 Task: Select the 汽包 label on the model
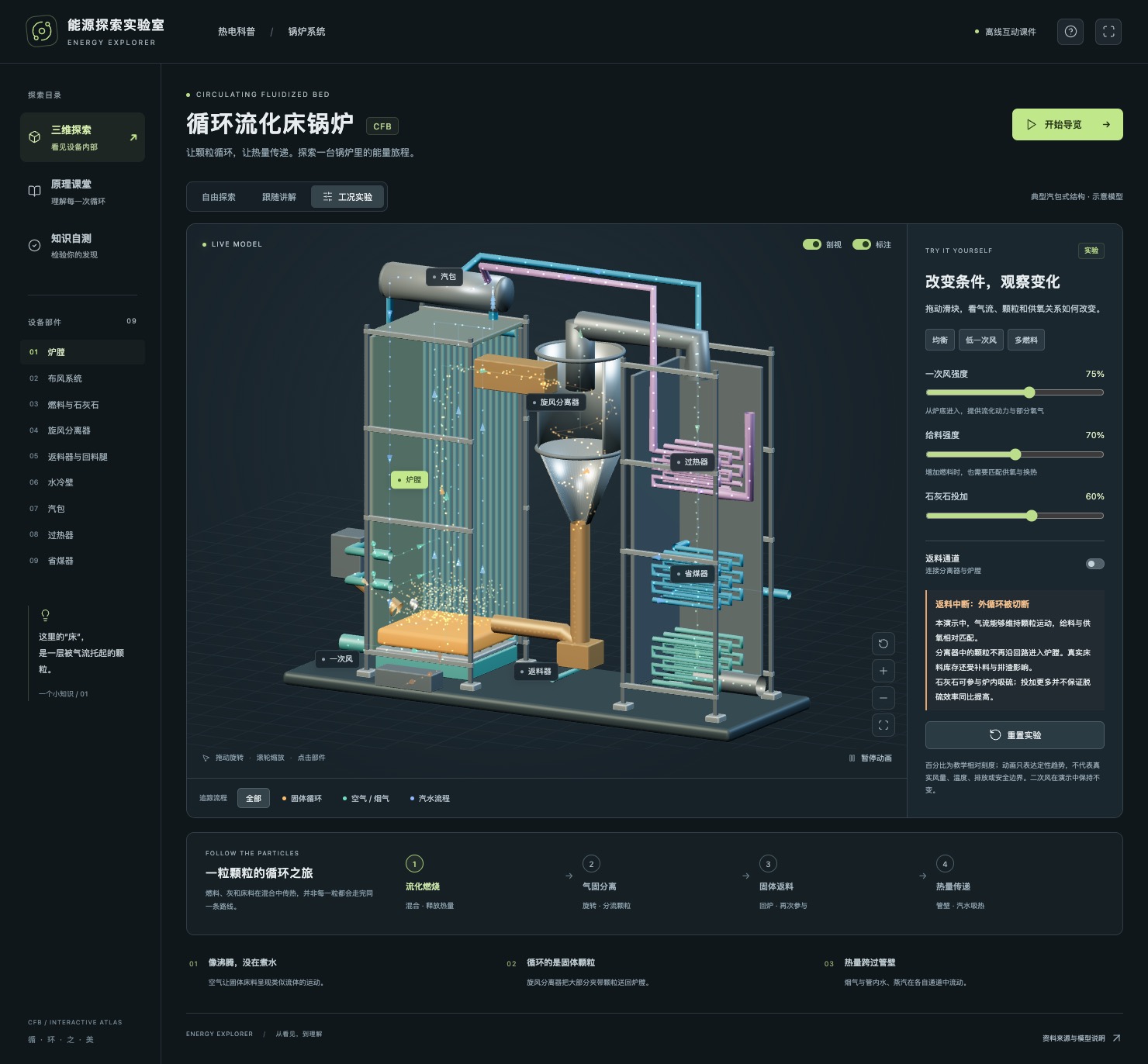pyautogui.click(x=444, y=277)
